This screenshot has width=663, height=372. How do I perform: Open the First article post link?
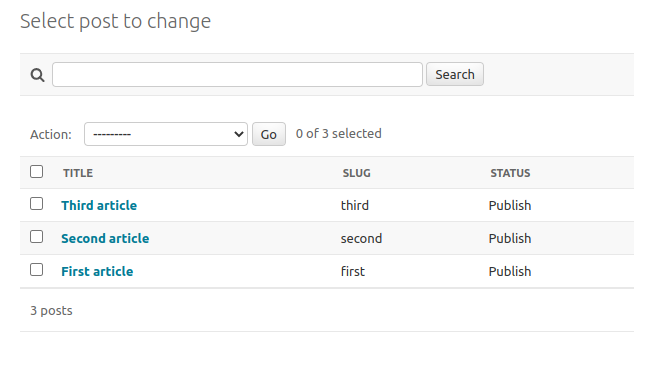97,271
